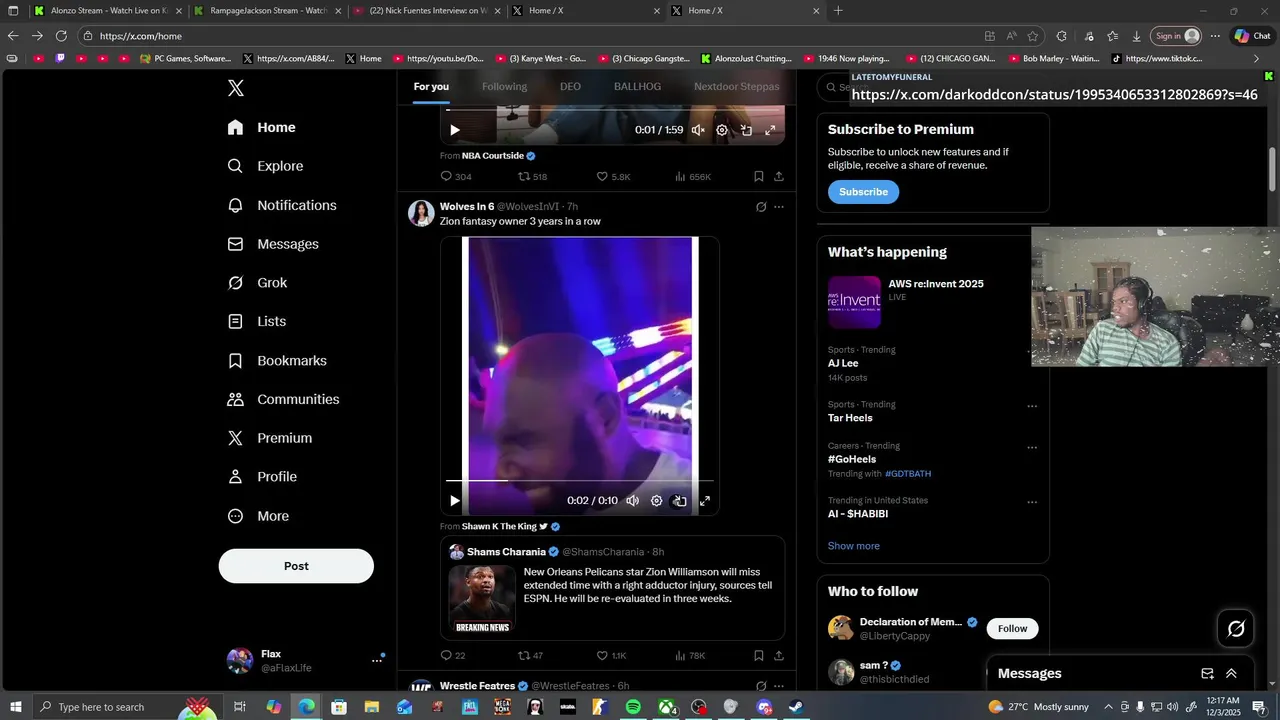1280x720 pixels.
Task: Click the X logo above the Home link
Action: pyautogui.click(x=236, y=88)
